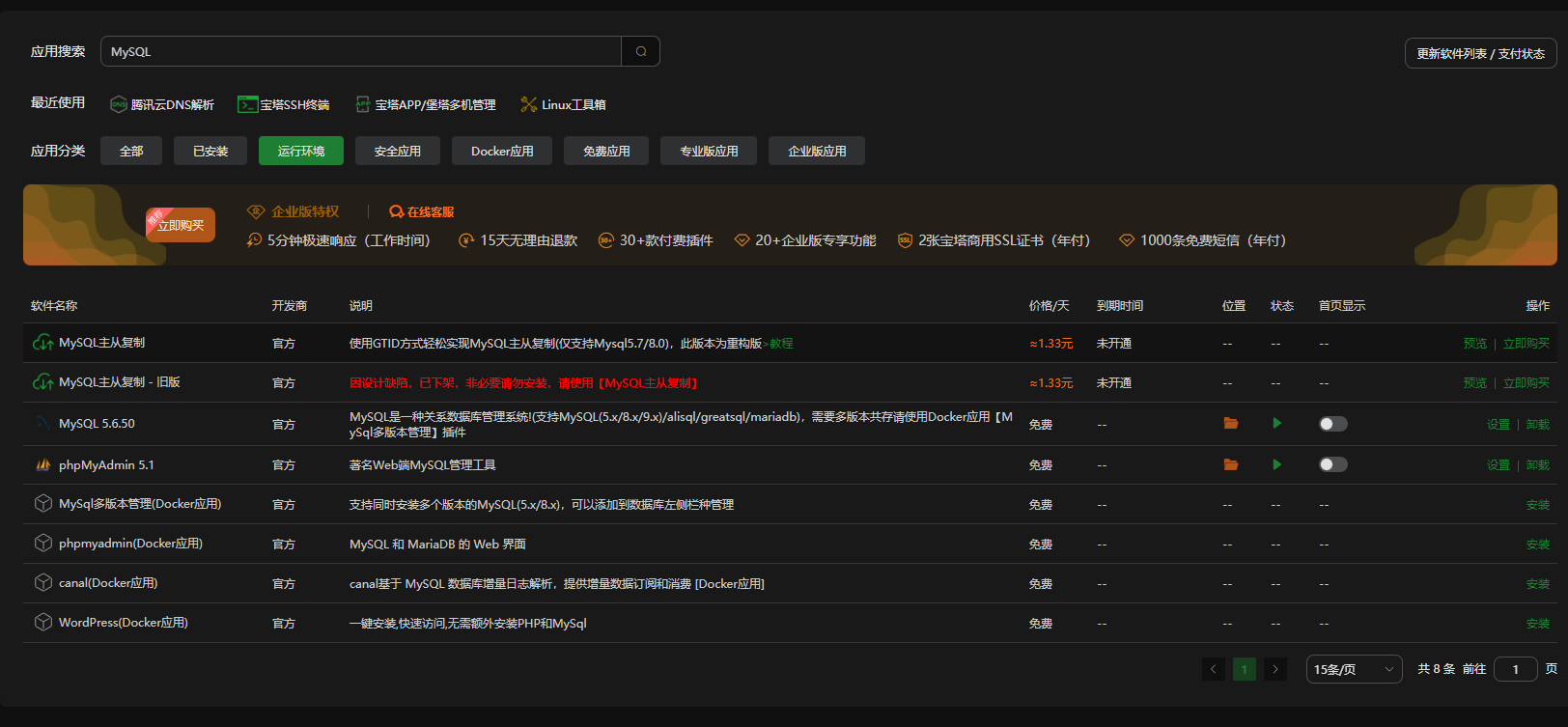Open the 15条/页 page size dropdown
Viewport: 1568px width, 727px height.
click(x=1354, y=669)
